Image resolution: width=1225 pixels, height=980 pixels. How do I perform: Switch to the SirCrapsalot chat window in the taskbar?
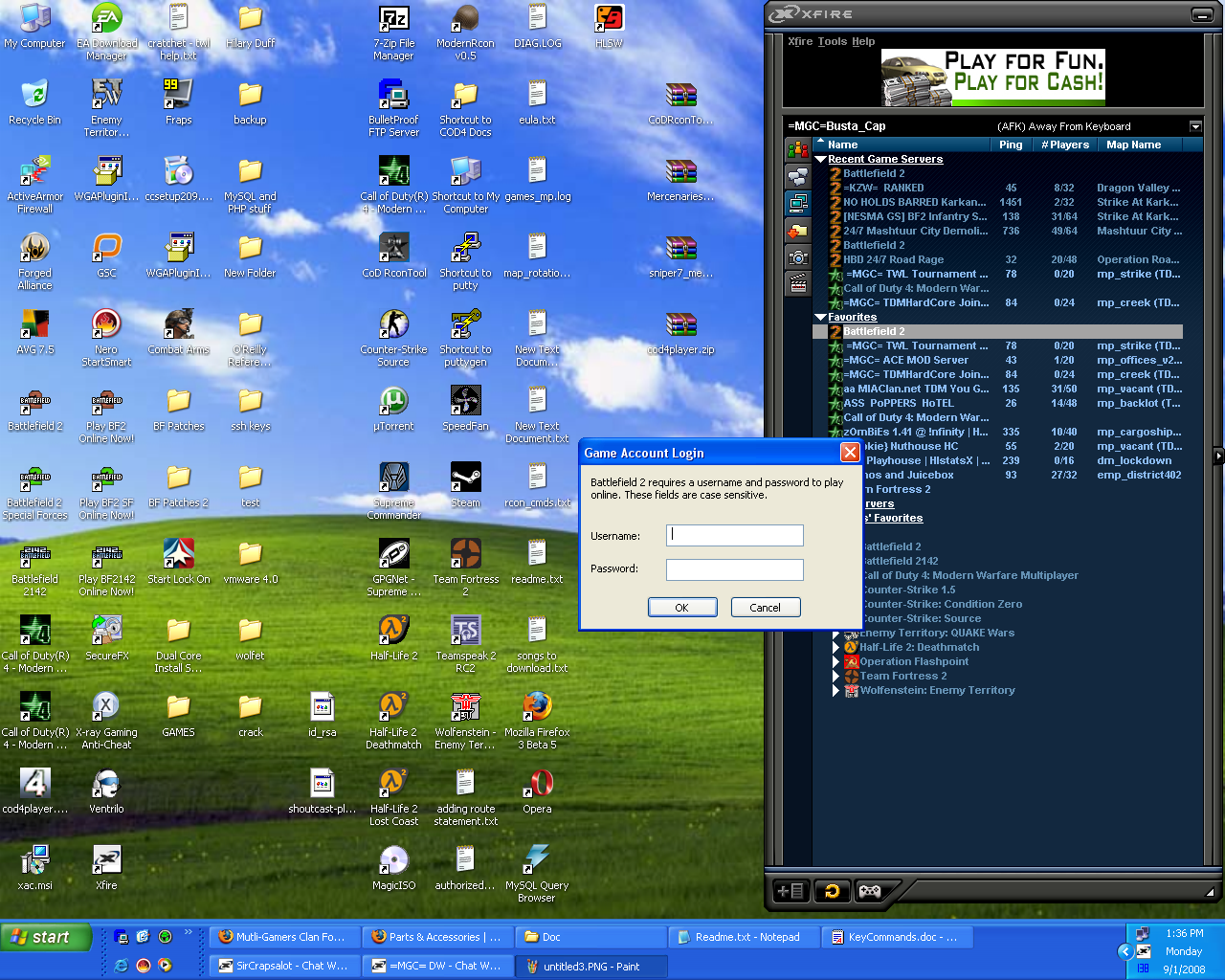pyautogui.click(x=284, y=966)
